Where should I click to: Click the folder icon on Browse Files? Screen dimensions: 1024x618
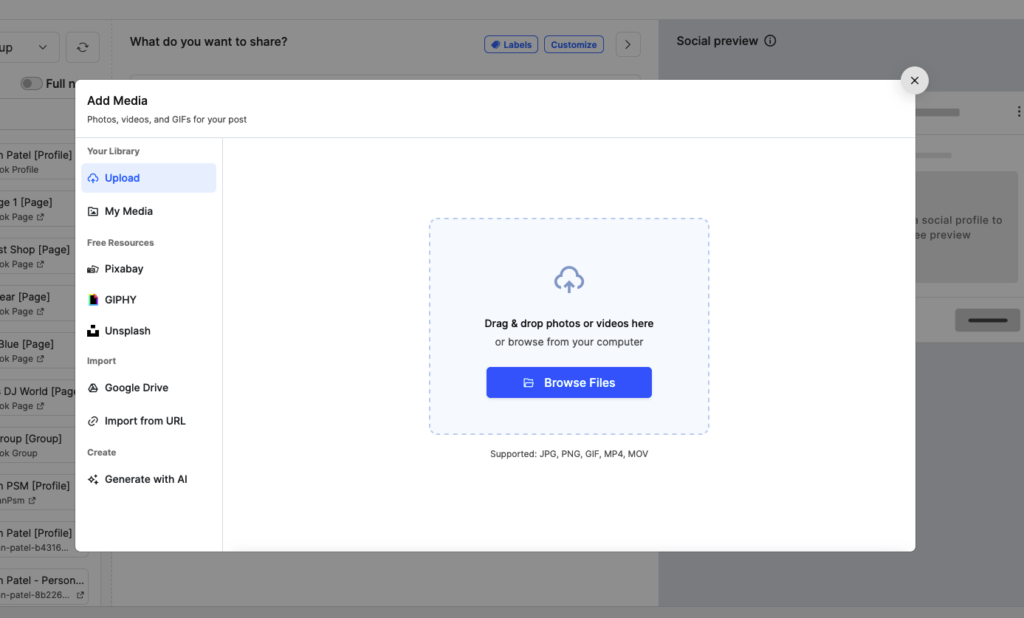click(x=528, y=383)
